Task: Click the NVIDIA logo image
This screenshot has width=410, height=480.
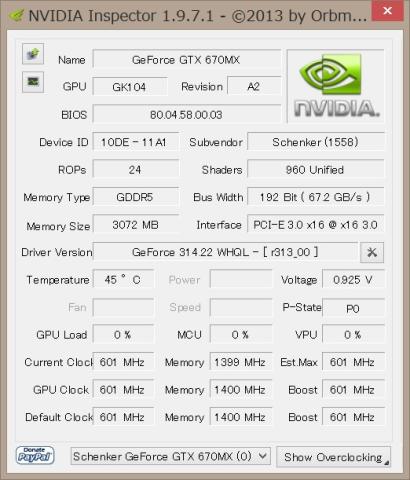Action: click(336, 86)
